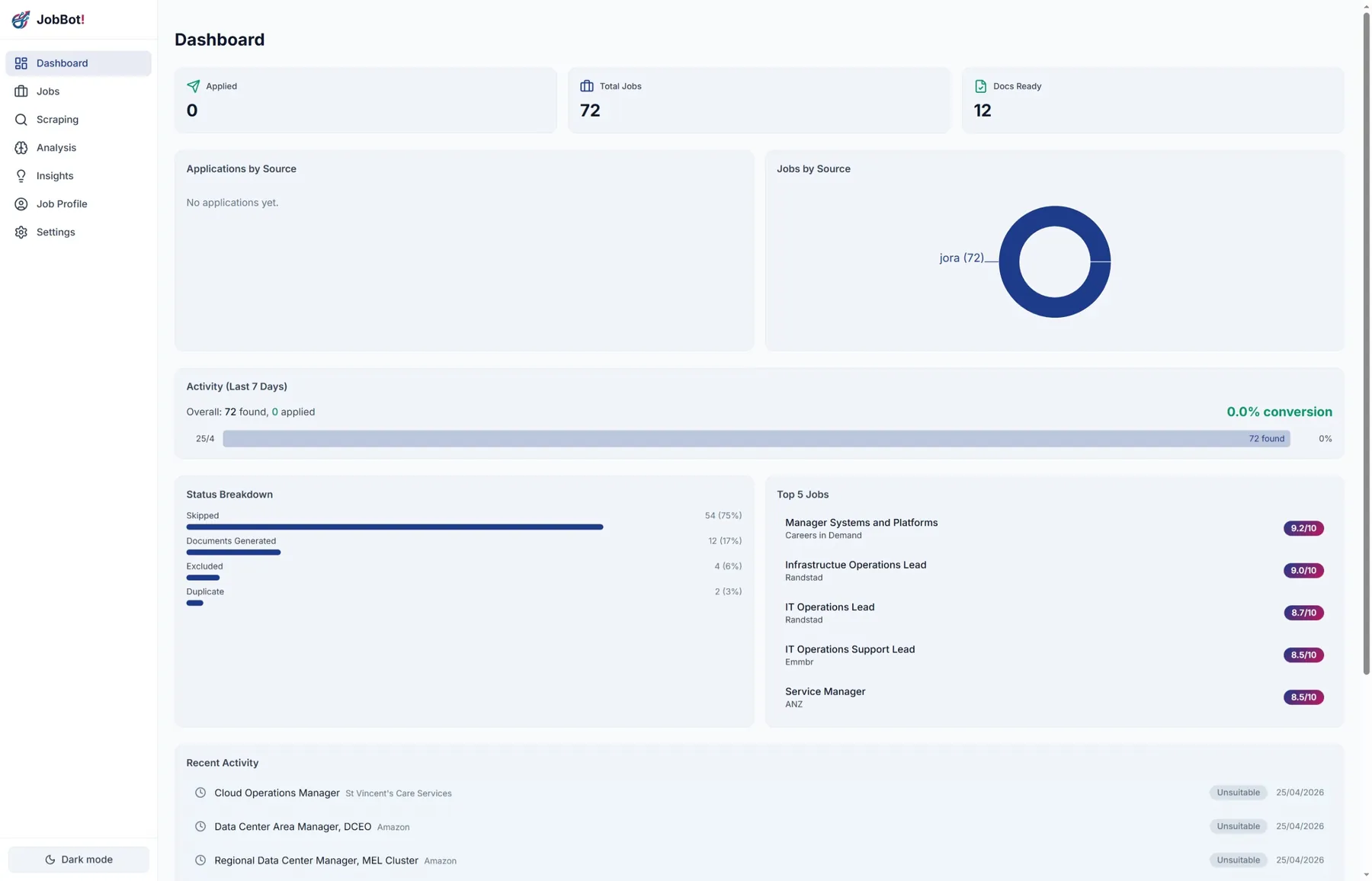Click the Insights lightbulb icon
Screen dimensions: 1372x881
click(x=21, y=176)
